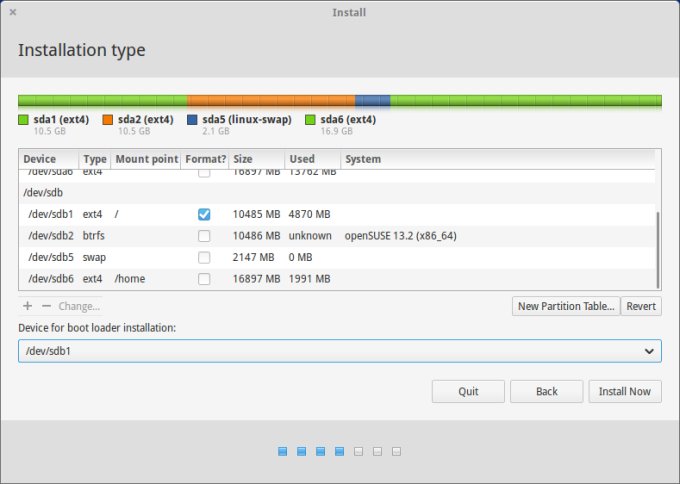Click the sda6 legend color square
Image resolution: width=680 pixels, height=484 pixels.
coord(310,120)
